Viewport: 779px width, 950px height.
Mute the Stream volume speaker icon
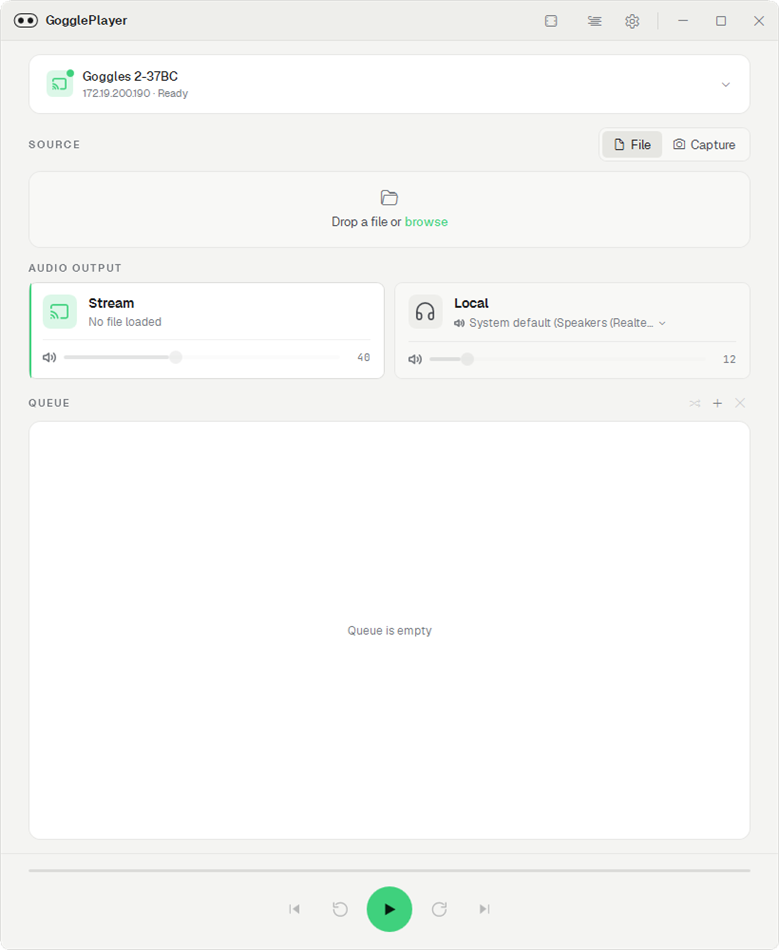[x=49, y=357]
